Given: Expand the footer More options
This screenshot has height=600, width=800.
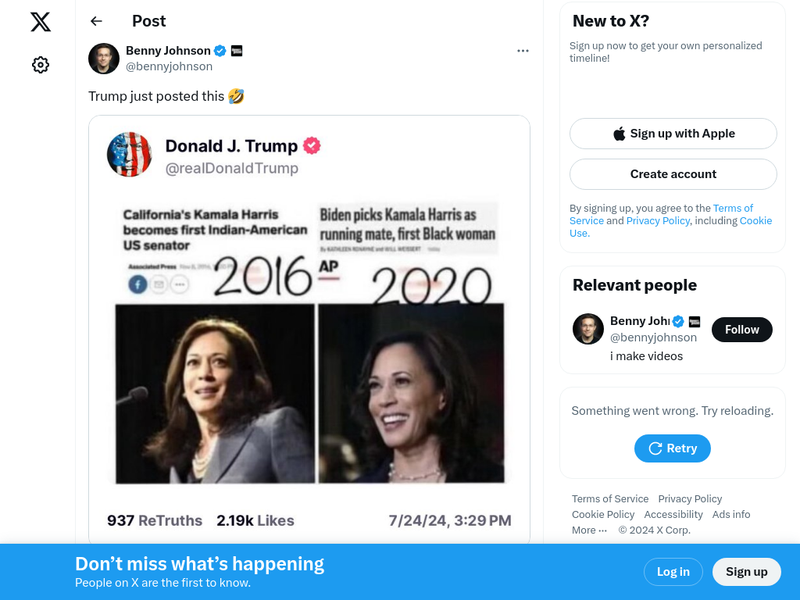Looking at the screenshot, I should click(589, 530).
